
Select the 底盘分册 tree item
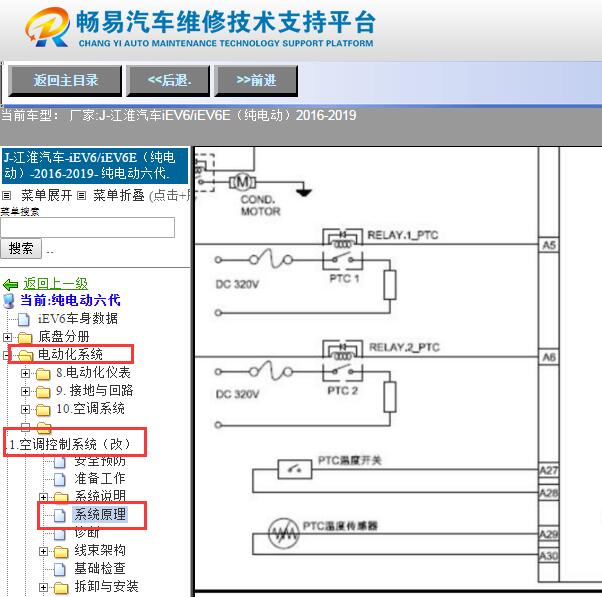click(63, 337)
